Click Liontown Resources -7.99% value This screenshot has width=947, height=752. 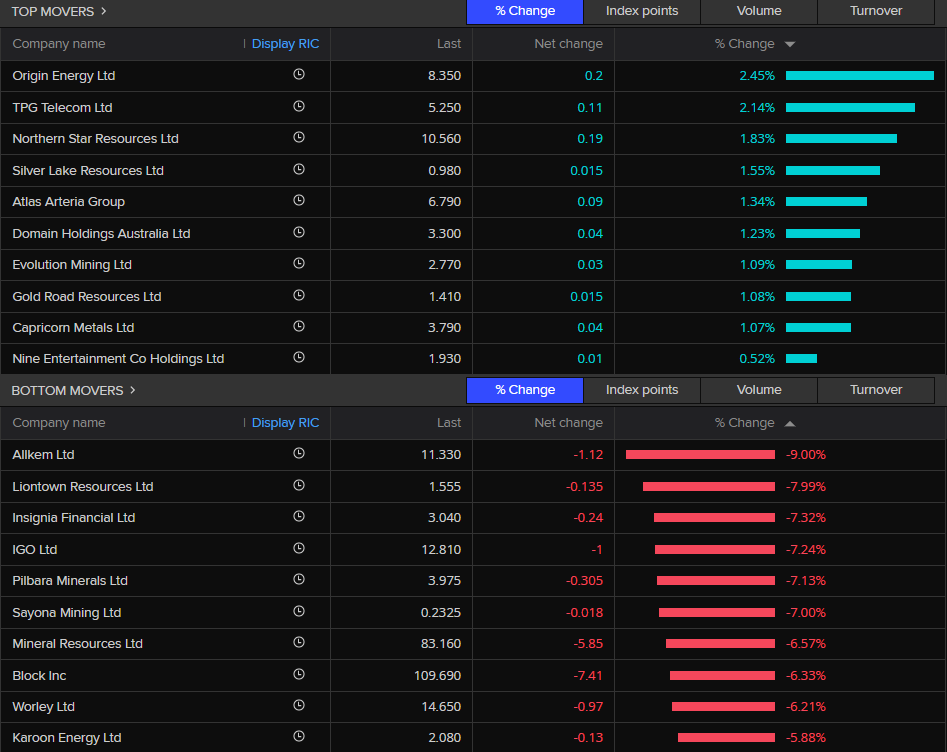(806, 487)
